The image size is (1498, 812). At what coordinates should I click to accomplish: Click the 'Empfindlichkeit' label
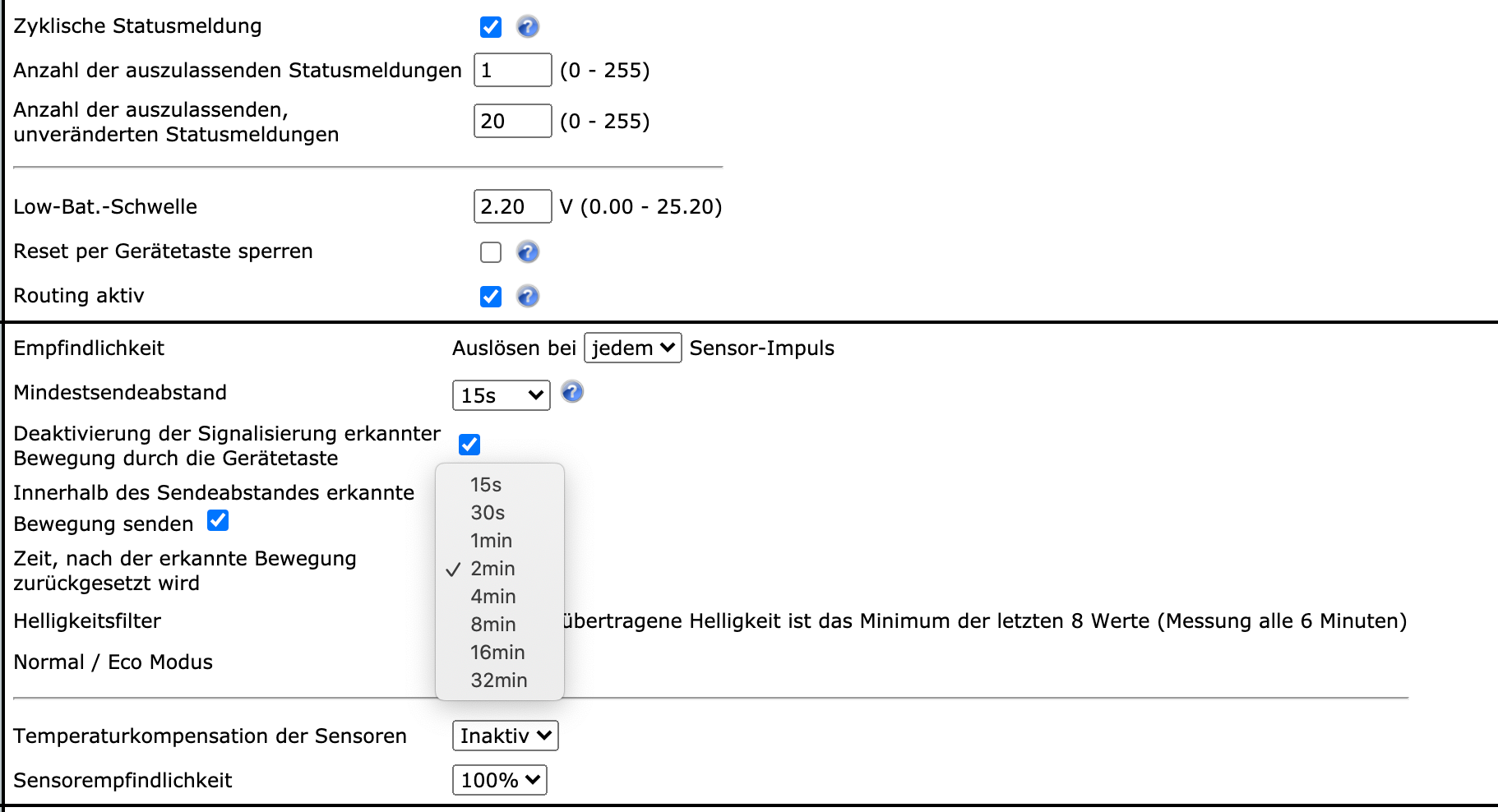pos(89,348)
